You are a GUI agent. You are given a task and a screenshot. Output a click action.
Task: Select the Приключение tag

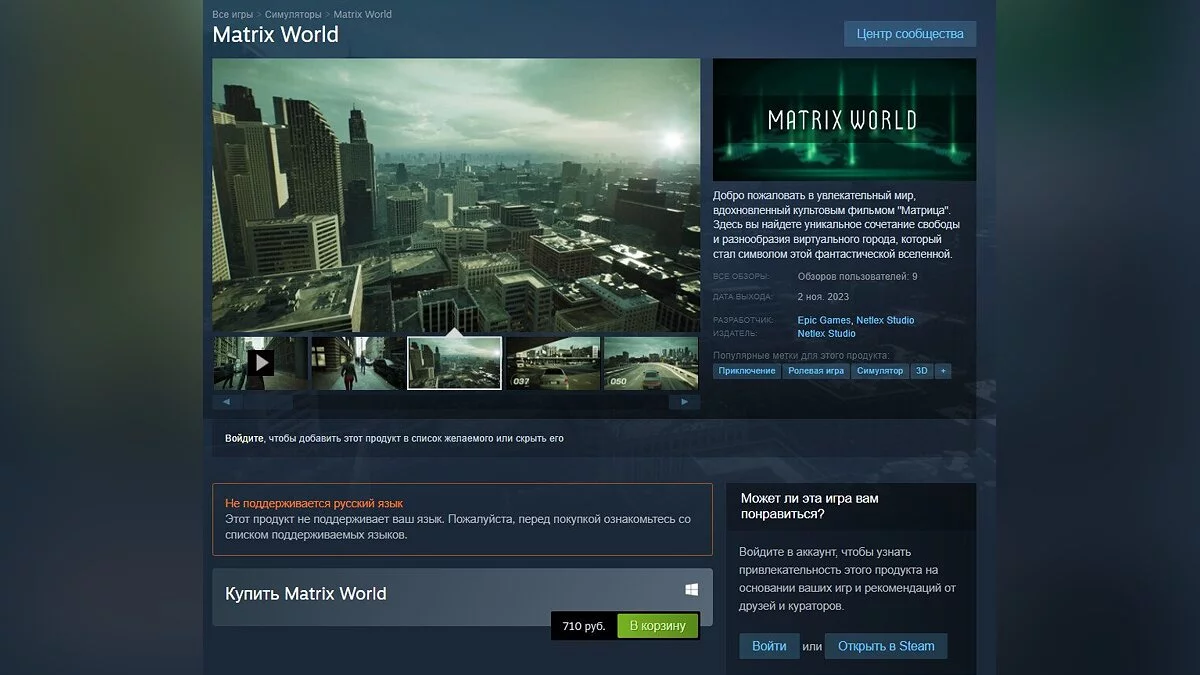pyautogui.click(x=747, y=371)
